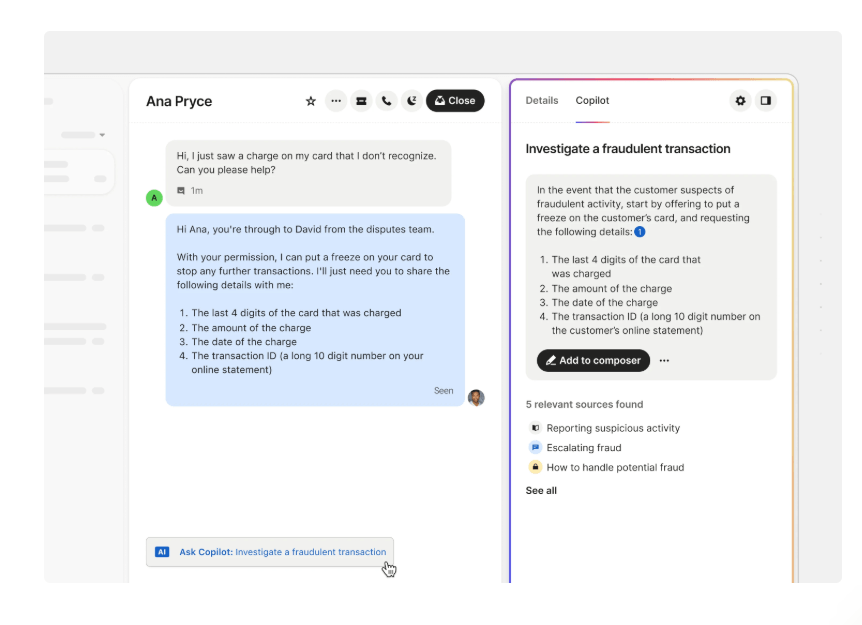
Task: Open the Escalating fraud source
Action: pyautogui.click(x=583, y=448)
